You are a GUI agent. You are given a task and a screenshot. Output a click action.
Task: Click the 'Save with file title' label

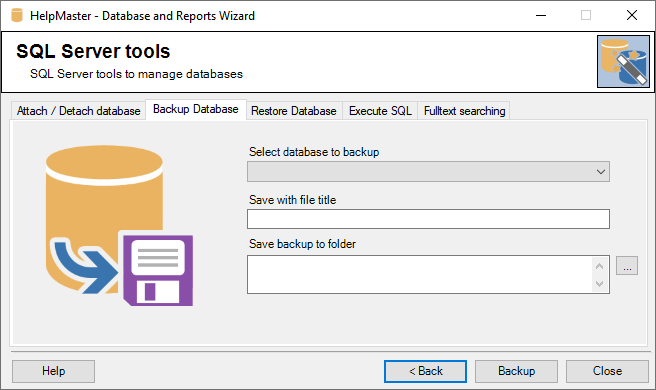coord(292,200)
